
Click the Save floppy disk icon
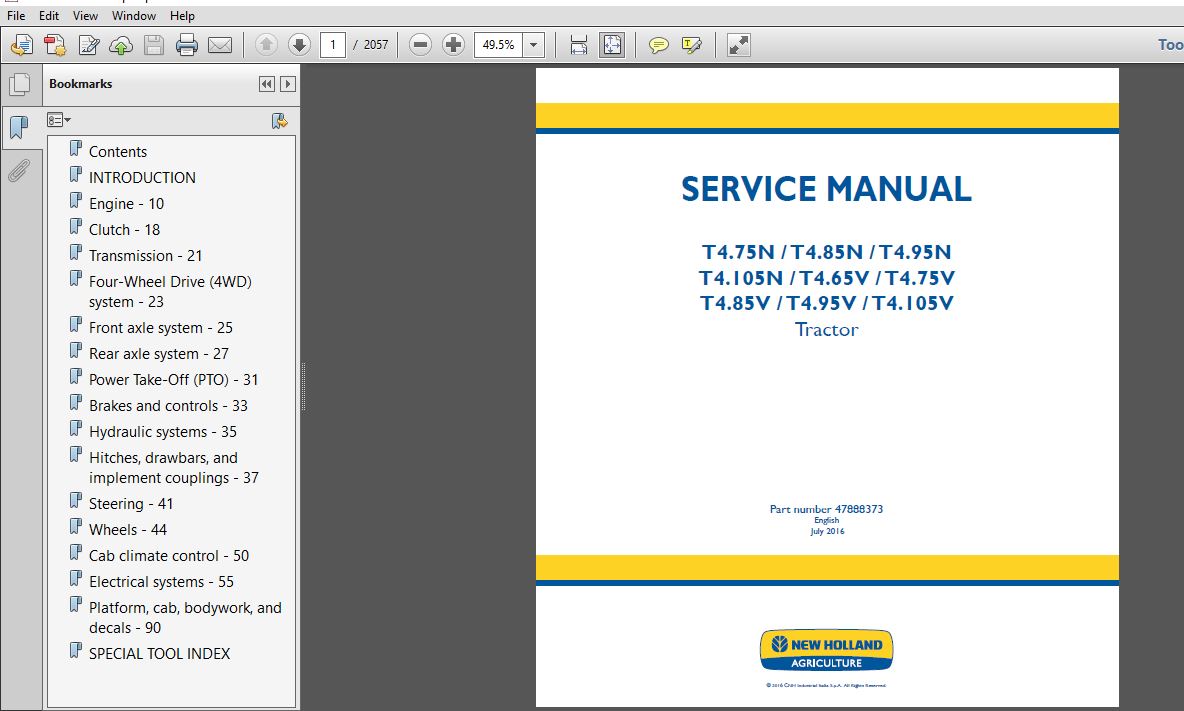tap(154, 45)
